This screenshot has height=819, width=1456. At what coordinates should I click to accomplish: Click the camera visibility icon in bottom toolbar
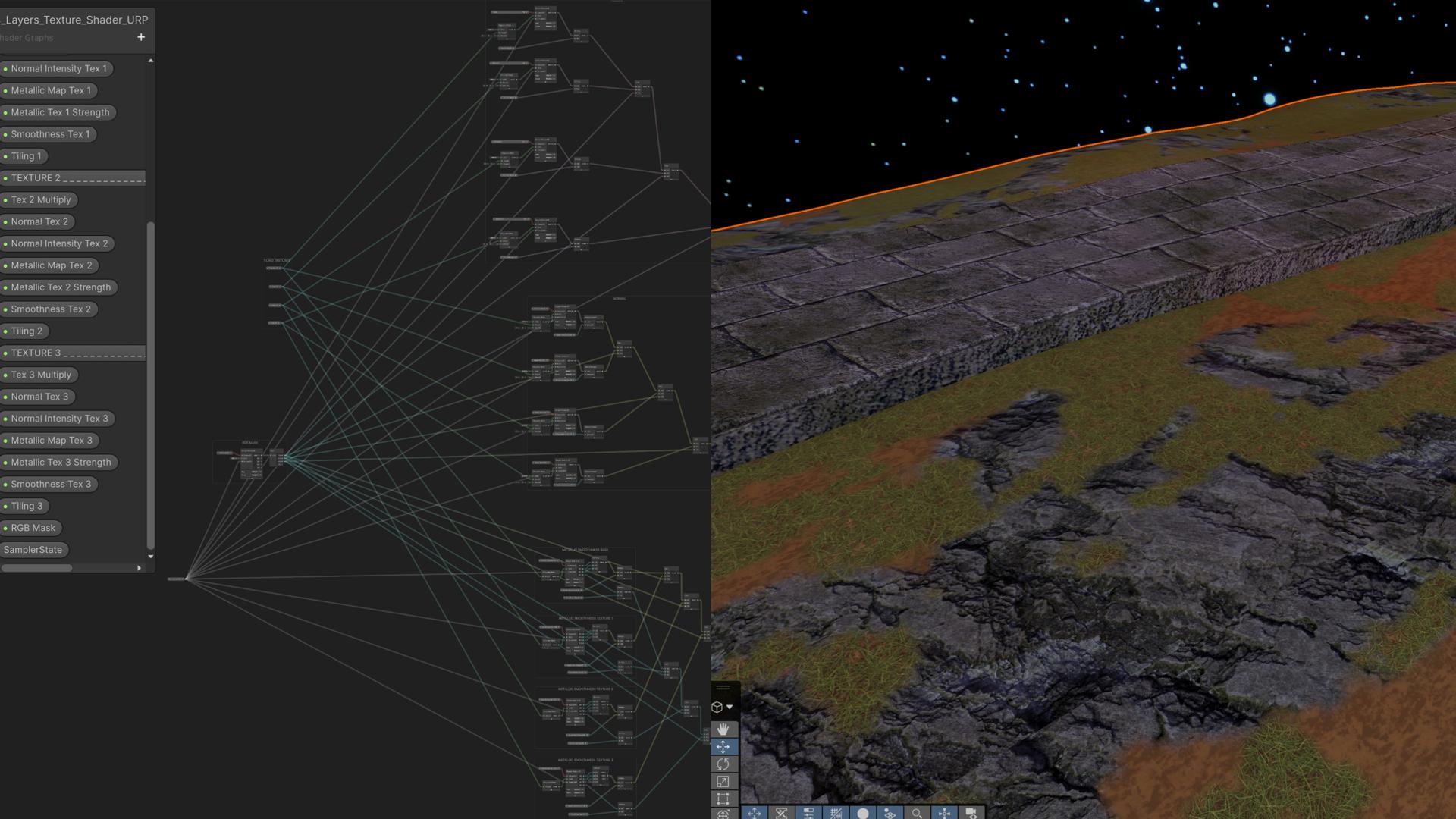(971, 813)
